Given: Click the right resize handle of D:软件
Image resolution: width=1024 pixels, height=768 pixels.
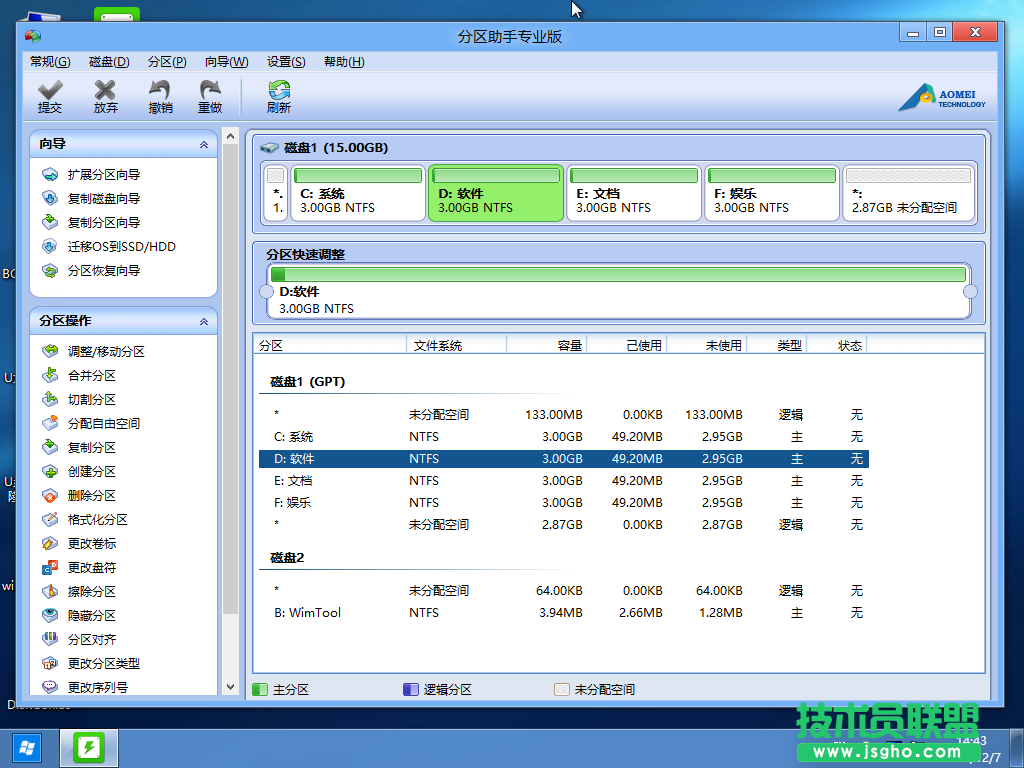Looking at the screenshot, I should pos(969,292).
